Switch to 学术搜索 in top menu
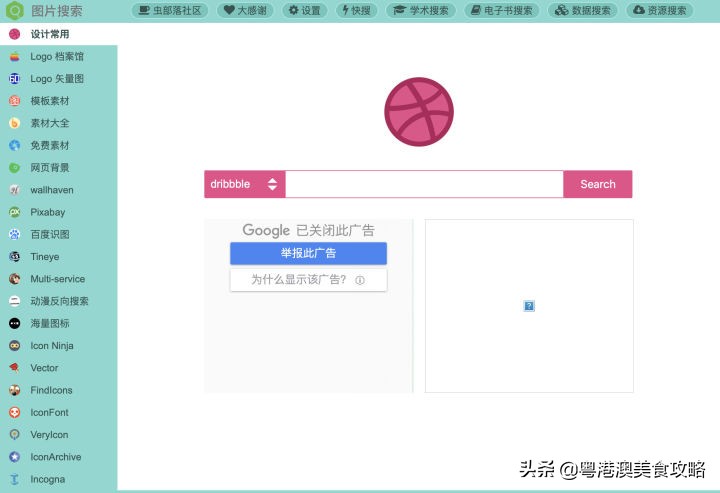720x493 pixels. tap(421, 10)
